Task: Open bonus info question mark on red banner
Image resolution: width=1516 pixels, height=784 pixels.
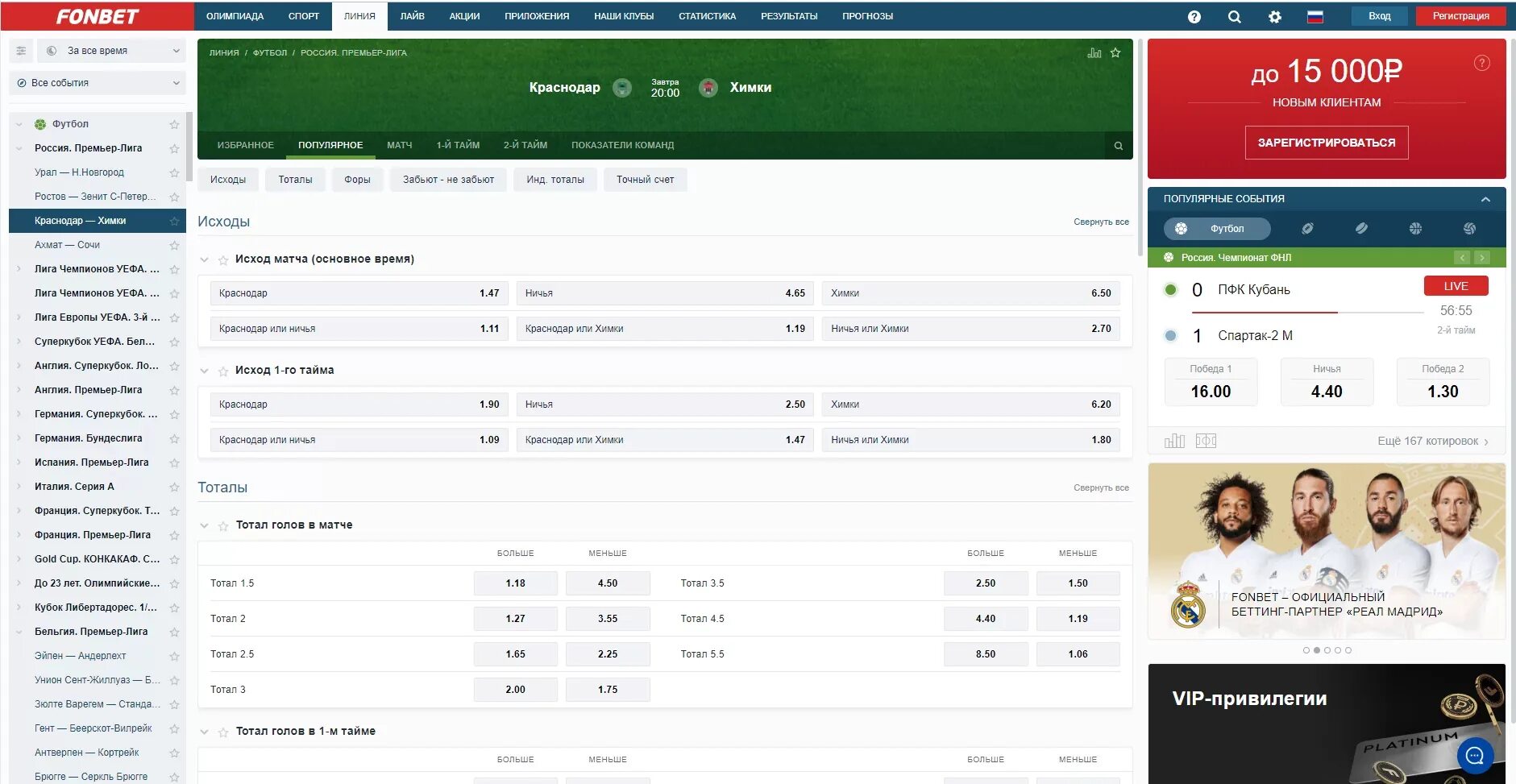Action: click(1481, 63)
